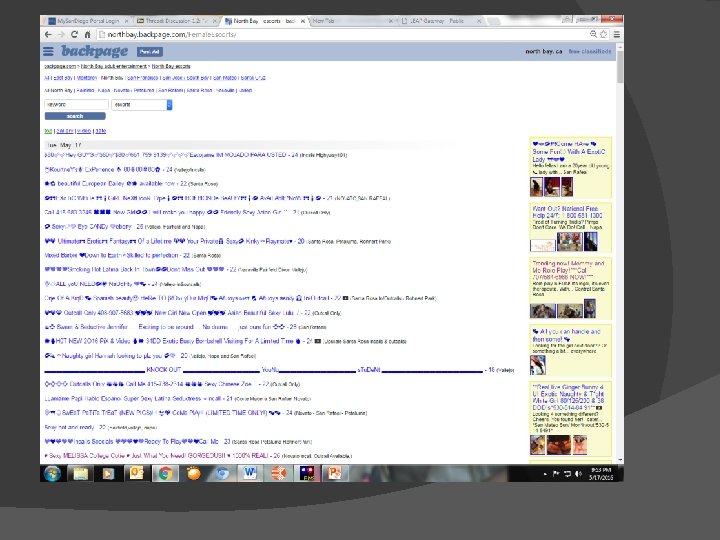
Task: Open Microsoft Word from the taskbar
Action: (x=250, y=473)
